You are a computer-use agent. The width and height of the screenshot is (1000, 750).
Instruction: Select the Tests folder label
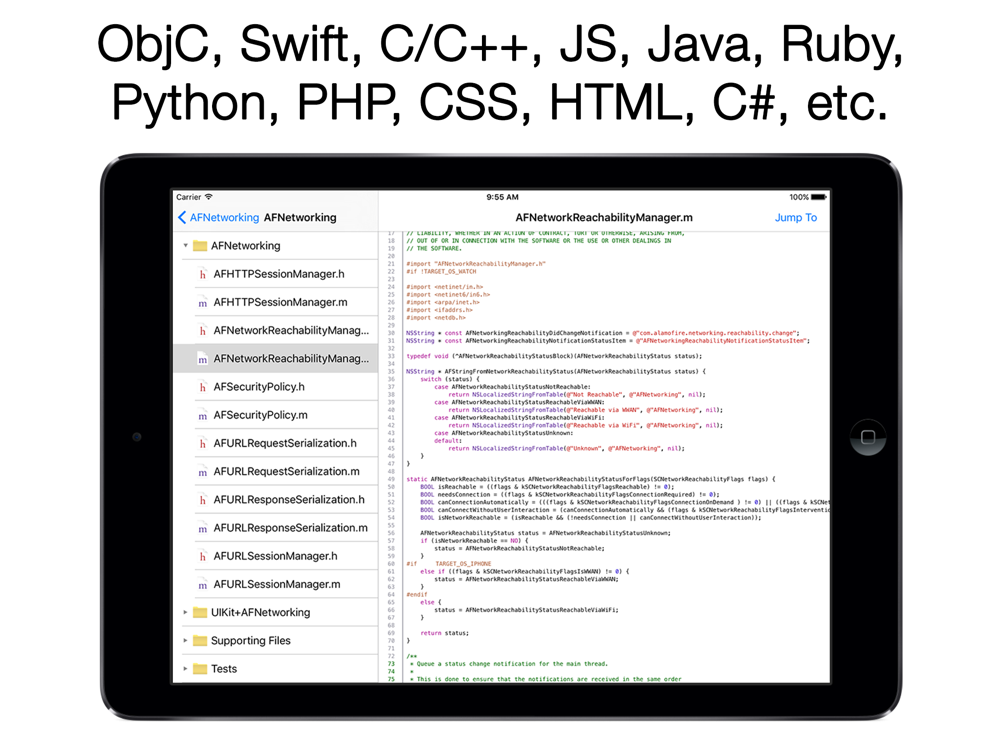tap(224, 668)
